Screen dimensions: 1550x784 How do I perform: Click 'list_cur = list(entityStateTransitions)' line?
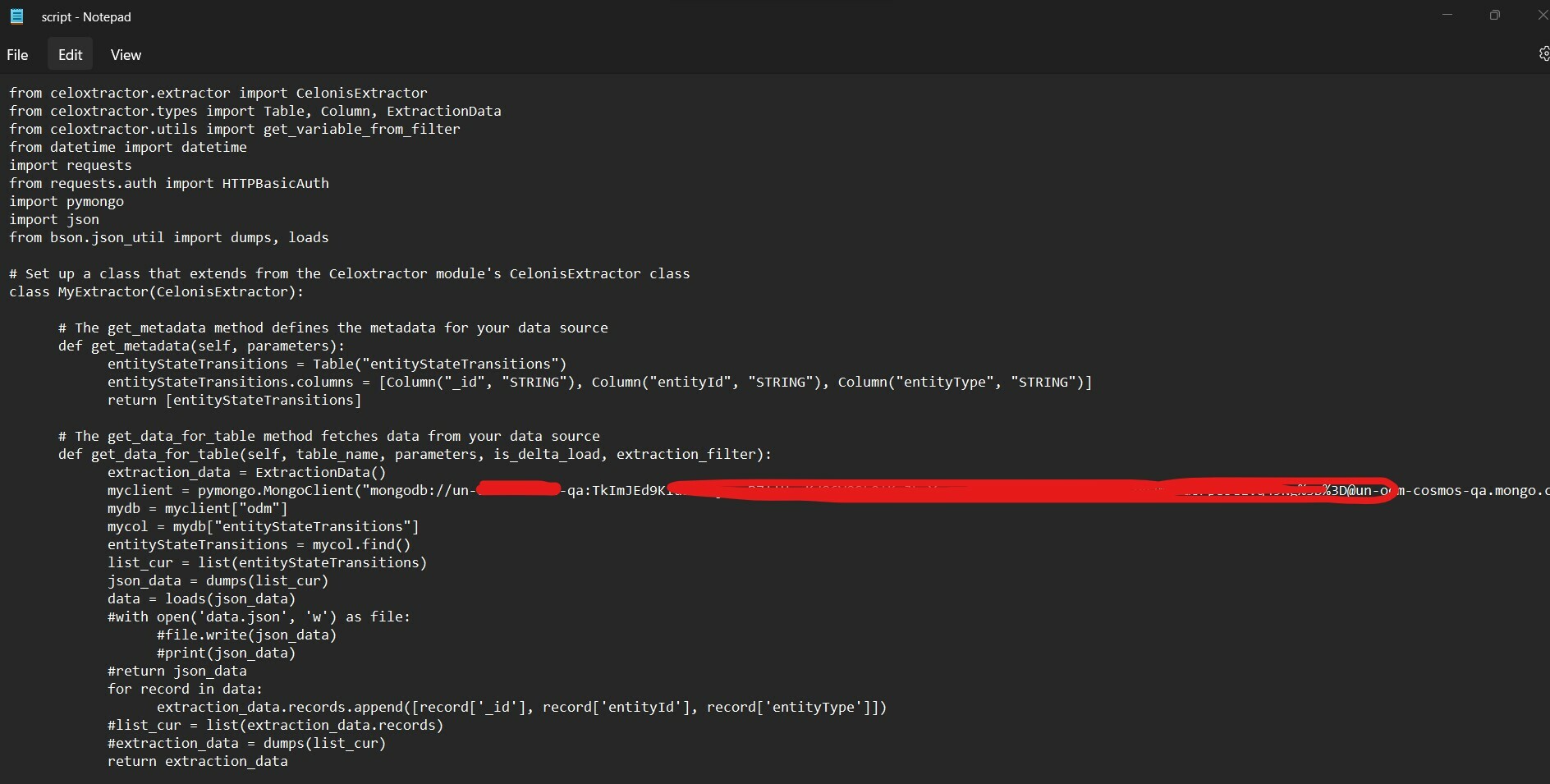(x=268, y=562)
